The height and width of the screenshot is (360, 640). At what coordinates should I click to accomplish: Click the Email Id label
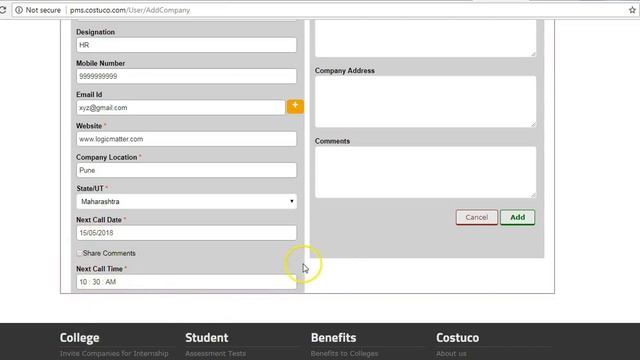pyautogui.click(x=89, y=95)
